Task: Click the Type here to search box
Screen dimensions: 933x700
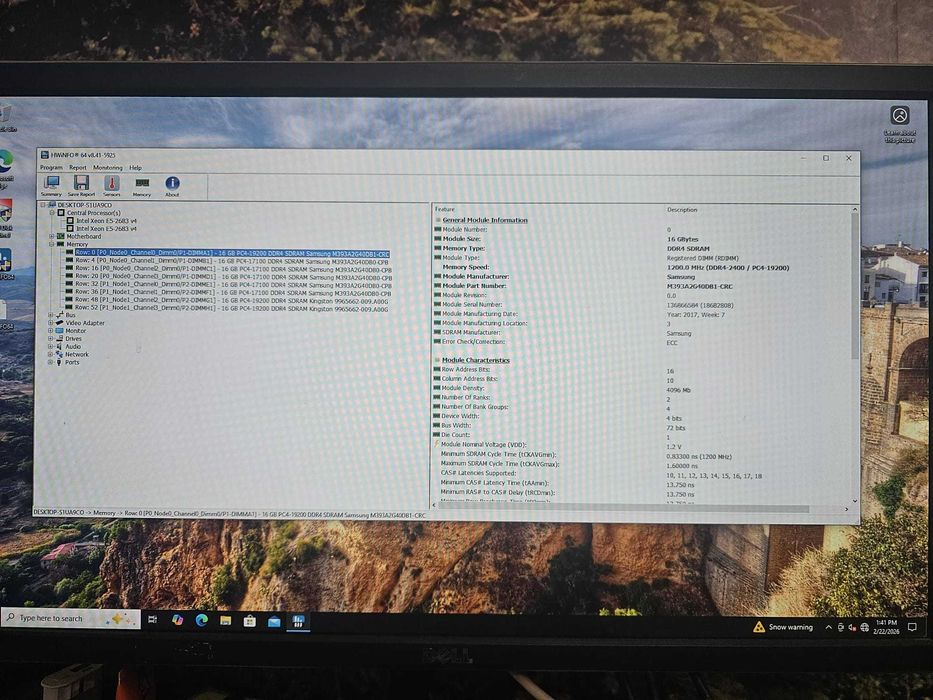Action: (71, 618)
